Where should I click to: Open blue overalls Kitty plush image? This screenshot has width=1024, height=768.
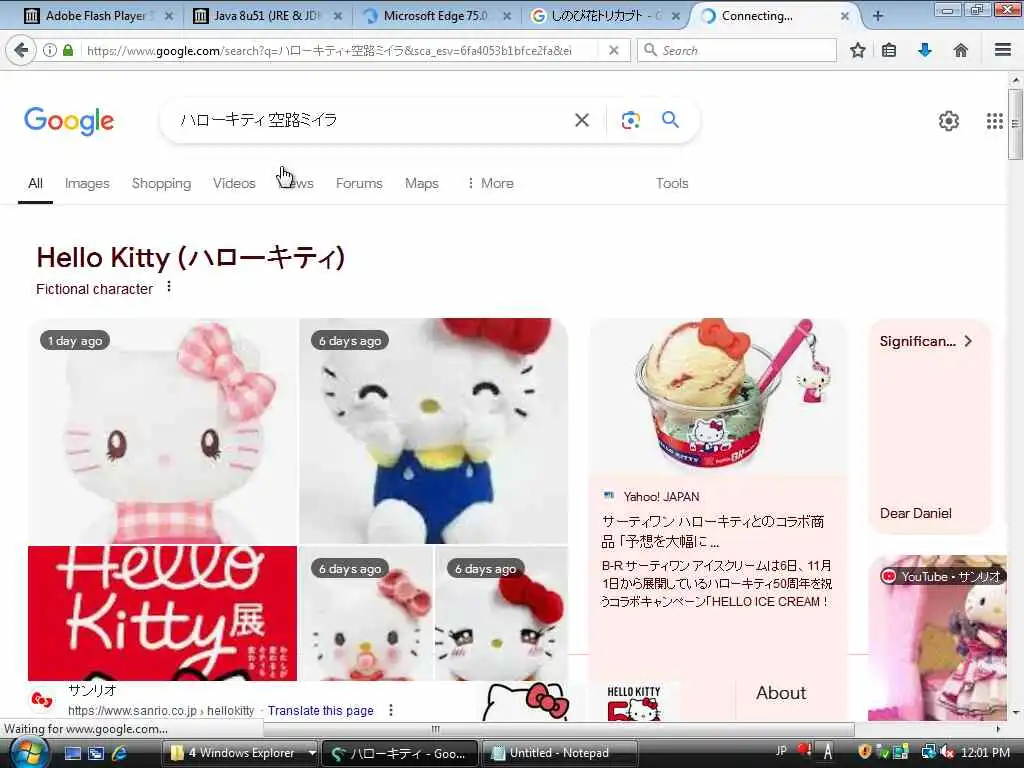point(433,431)
